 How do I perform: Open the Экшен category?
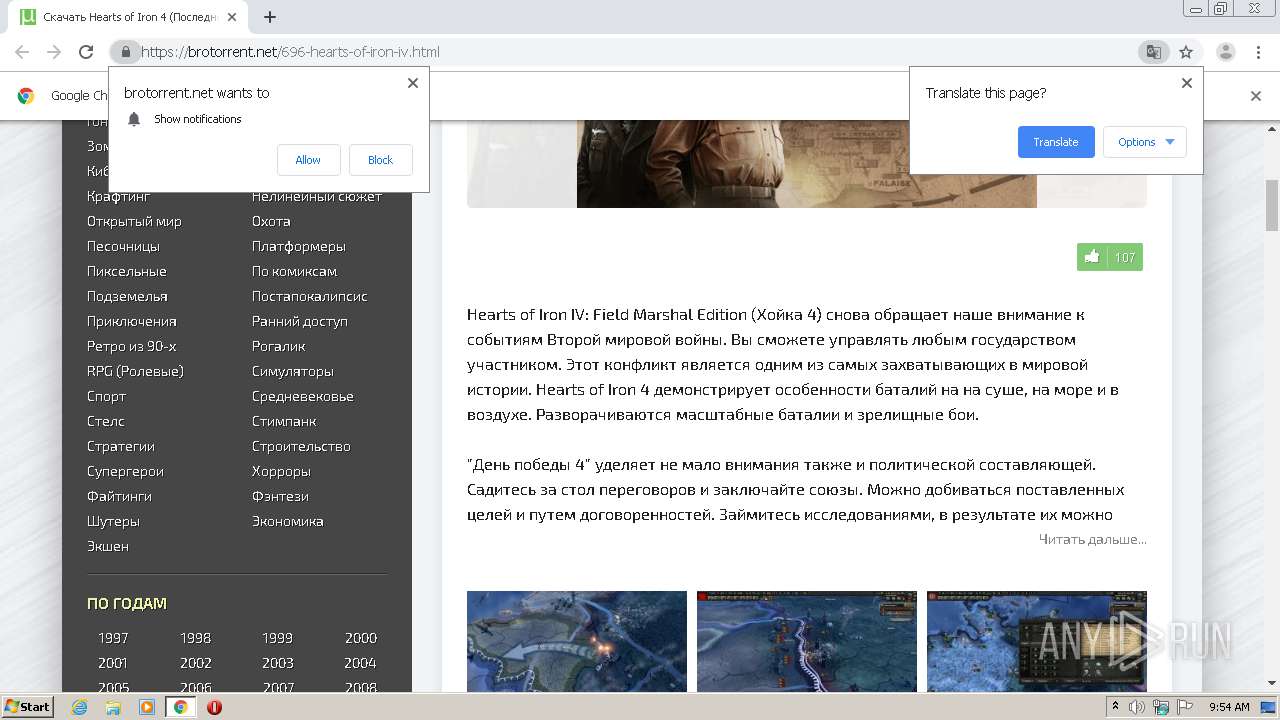[108, 546]
